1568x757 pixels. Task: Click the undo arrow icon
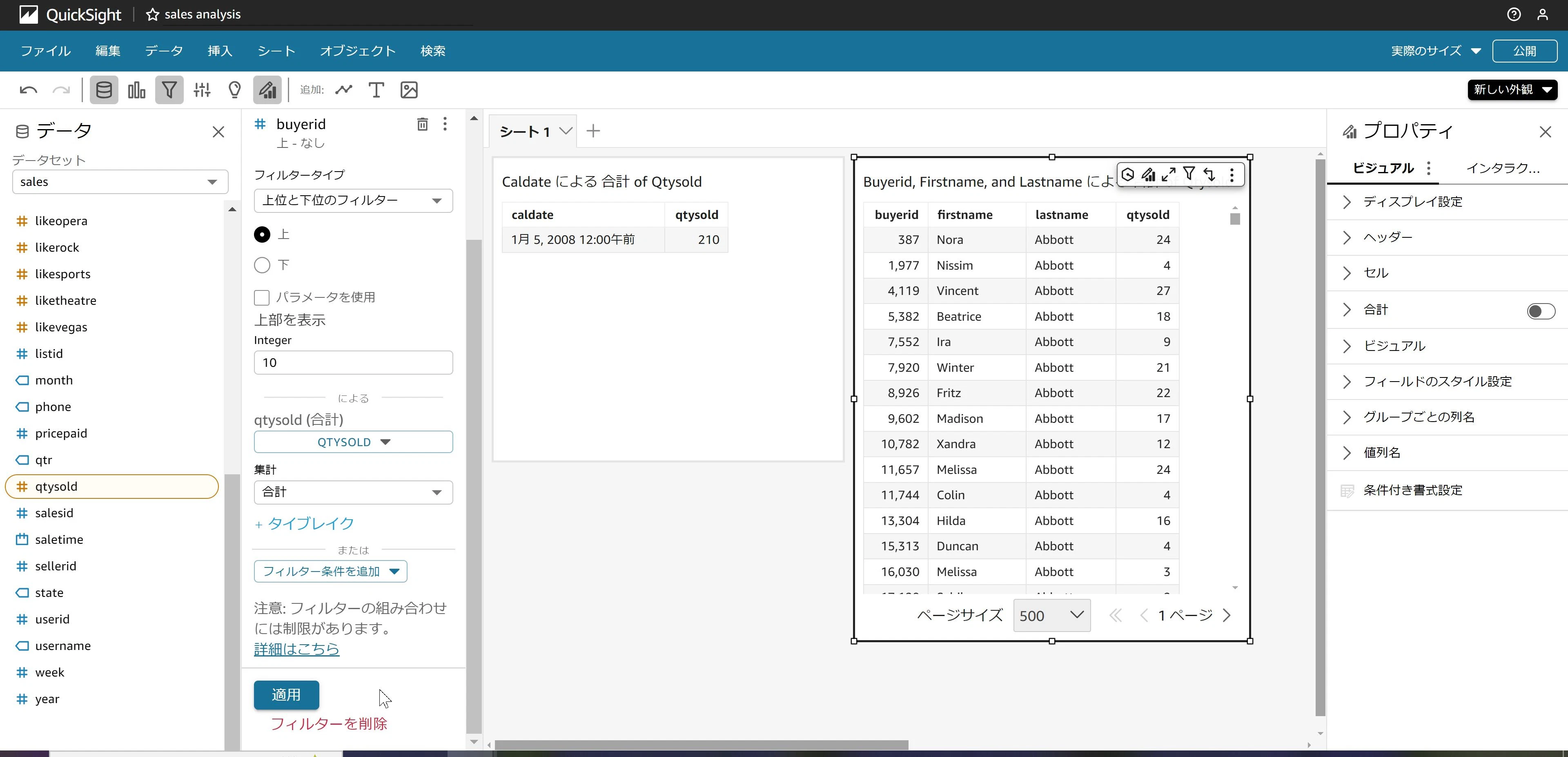pos(28,90)
